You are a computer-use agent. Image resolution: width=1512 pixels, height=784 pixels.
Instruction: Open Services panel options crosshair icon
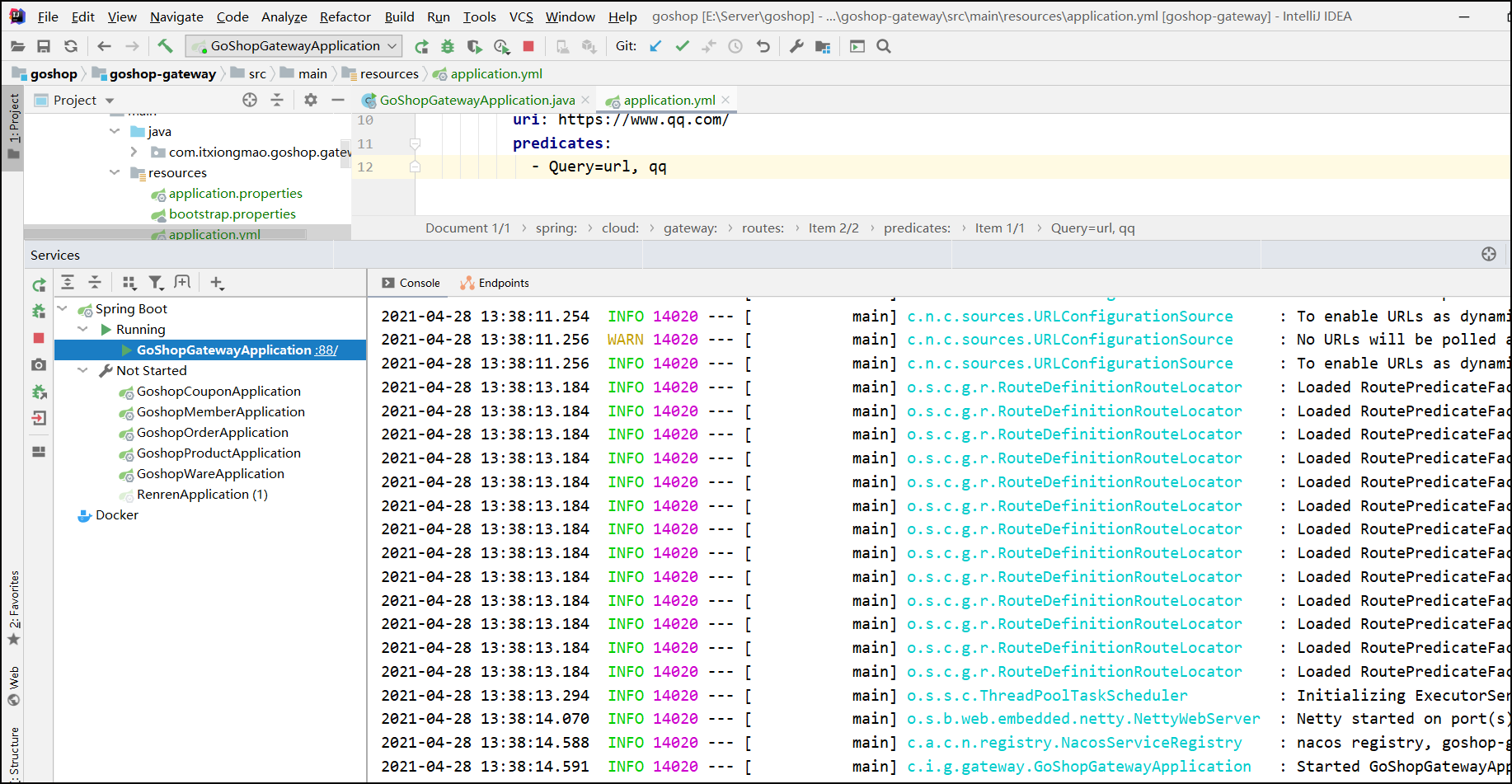[x=1489, y=254]
